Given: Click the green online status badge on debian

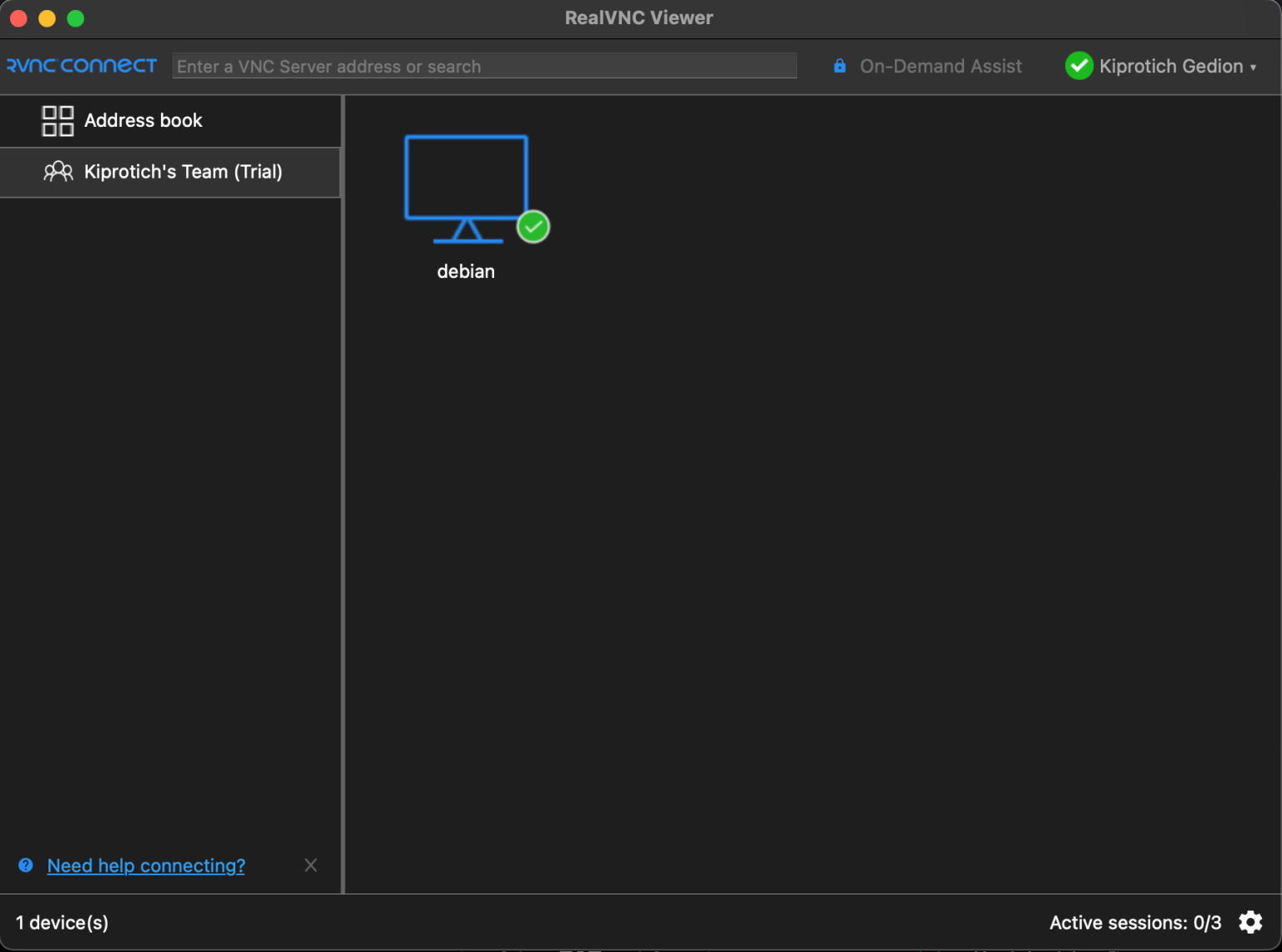Looking at the screenshot, I should (533, 226).
